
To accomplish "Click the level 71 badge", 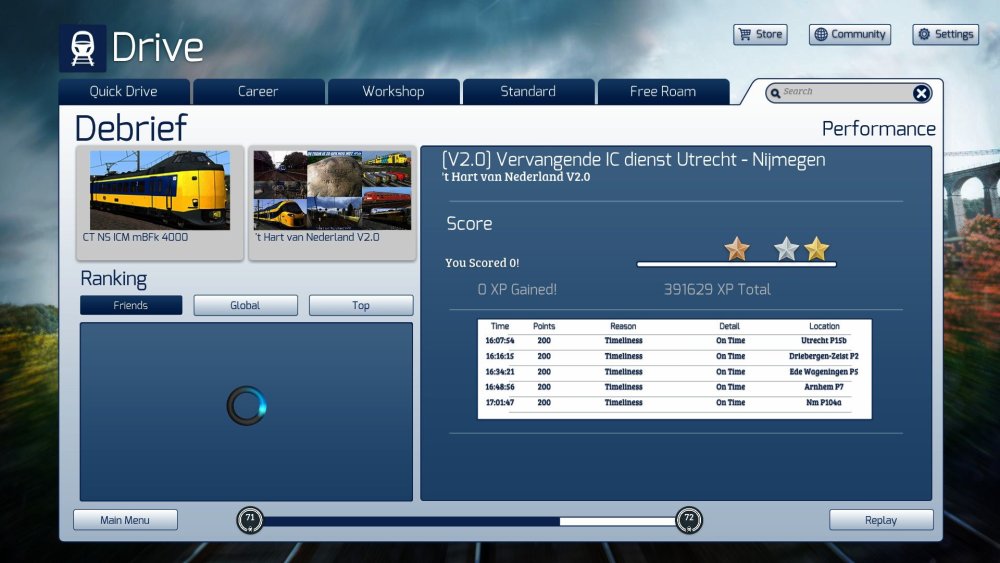I will pos(250,520).
